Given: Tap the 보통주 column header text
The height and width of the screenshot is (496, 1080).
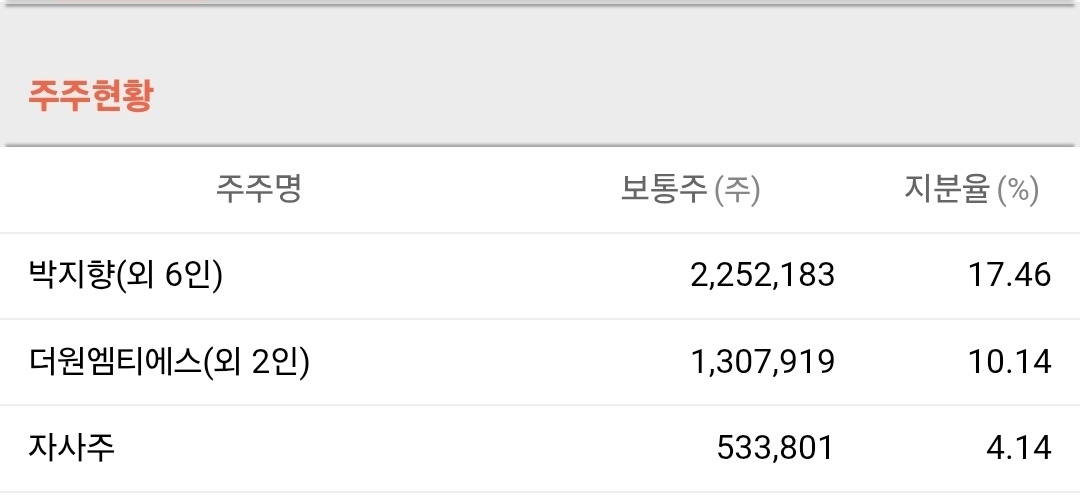Looking at the screenshot, I should pos(664,188).
